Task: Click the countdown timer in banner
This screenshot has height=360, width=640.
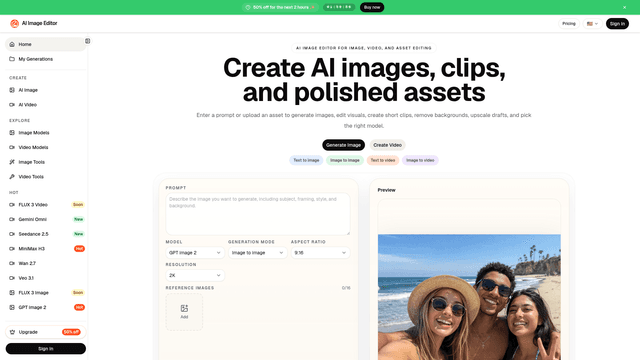Action: pyautogui.click(x=339, y=7)
